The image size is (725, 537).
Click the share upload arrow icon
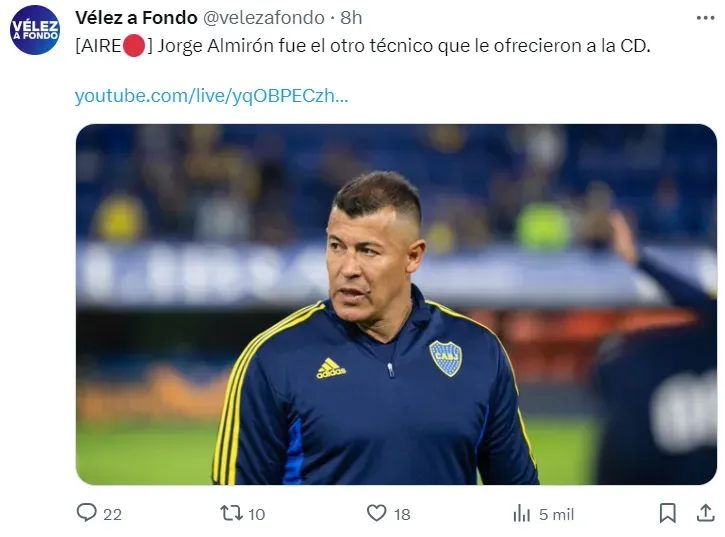click(706, 513)
